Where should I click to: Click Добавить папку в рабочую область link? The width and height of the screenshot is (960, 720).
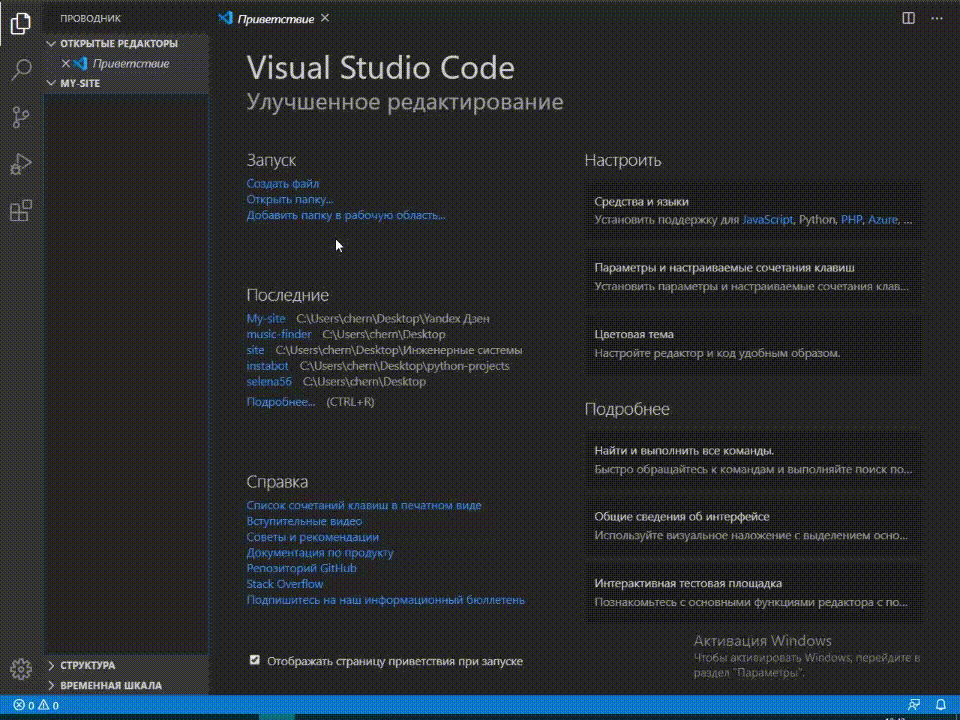pos(346,215)
